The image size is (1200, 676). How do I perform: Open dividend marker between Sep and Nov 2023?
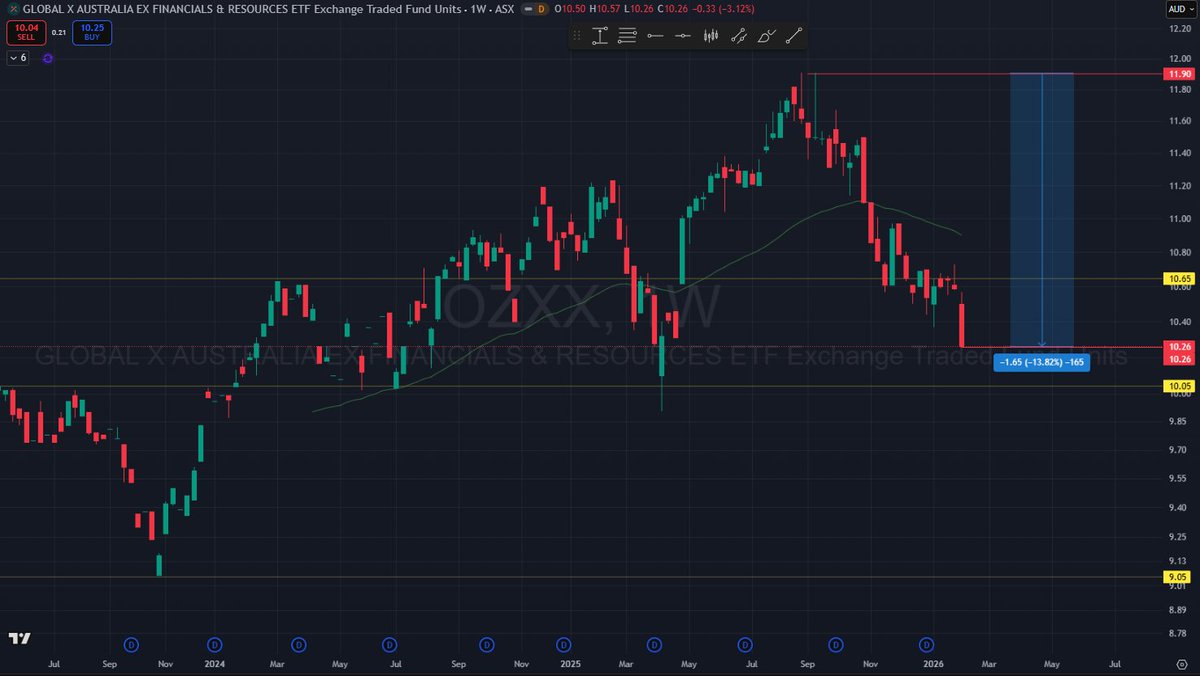pyautogui.click(x=130, y=643)
